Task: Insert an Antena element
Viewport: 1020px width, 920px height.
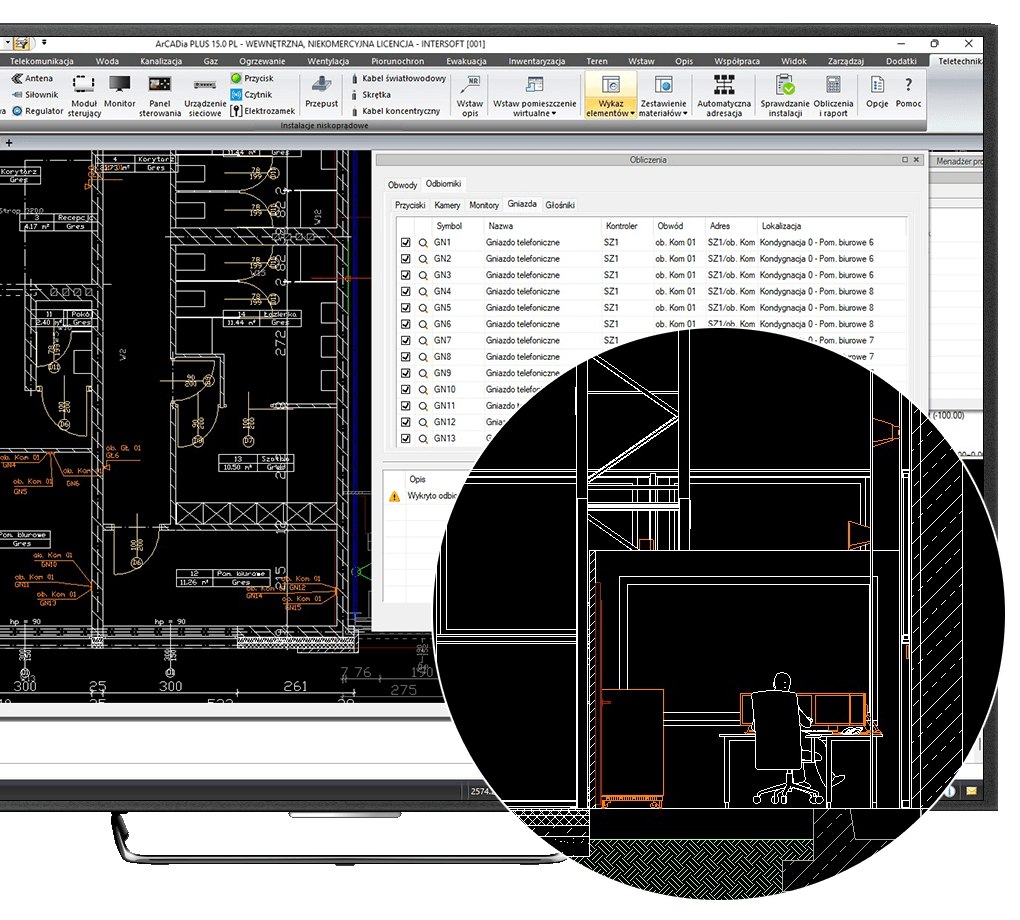Action: 32,78
